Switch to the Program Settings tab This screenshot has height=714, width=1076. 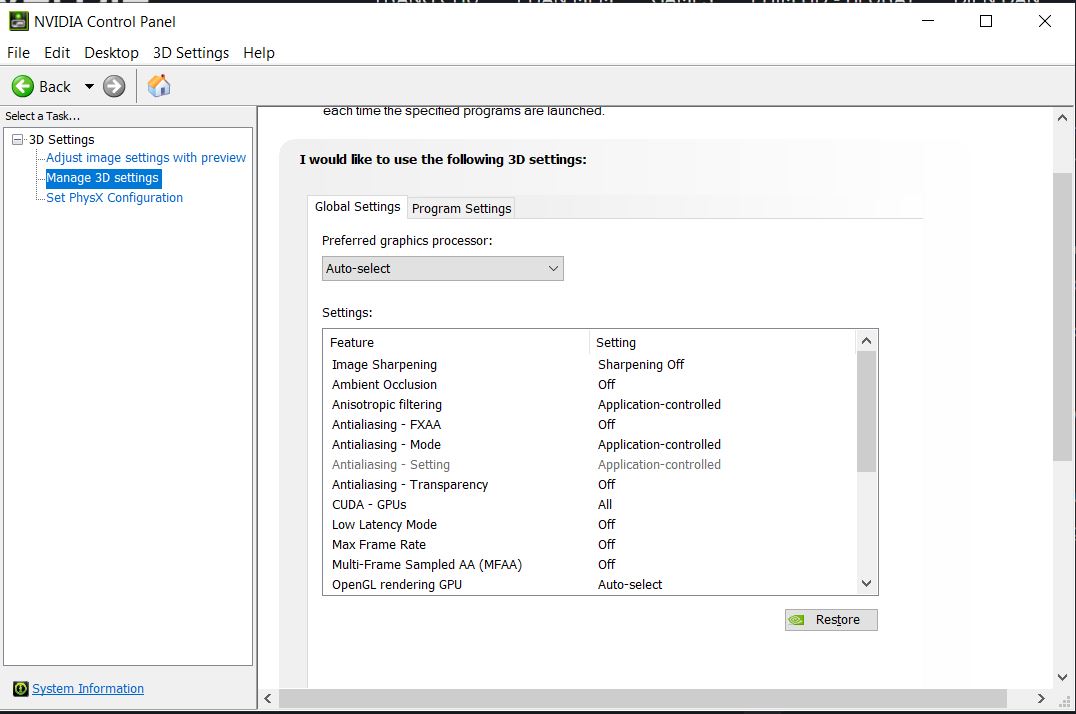461,208
